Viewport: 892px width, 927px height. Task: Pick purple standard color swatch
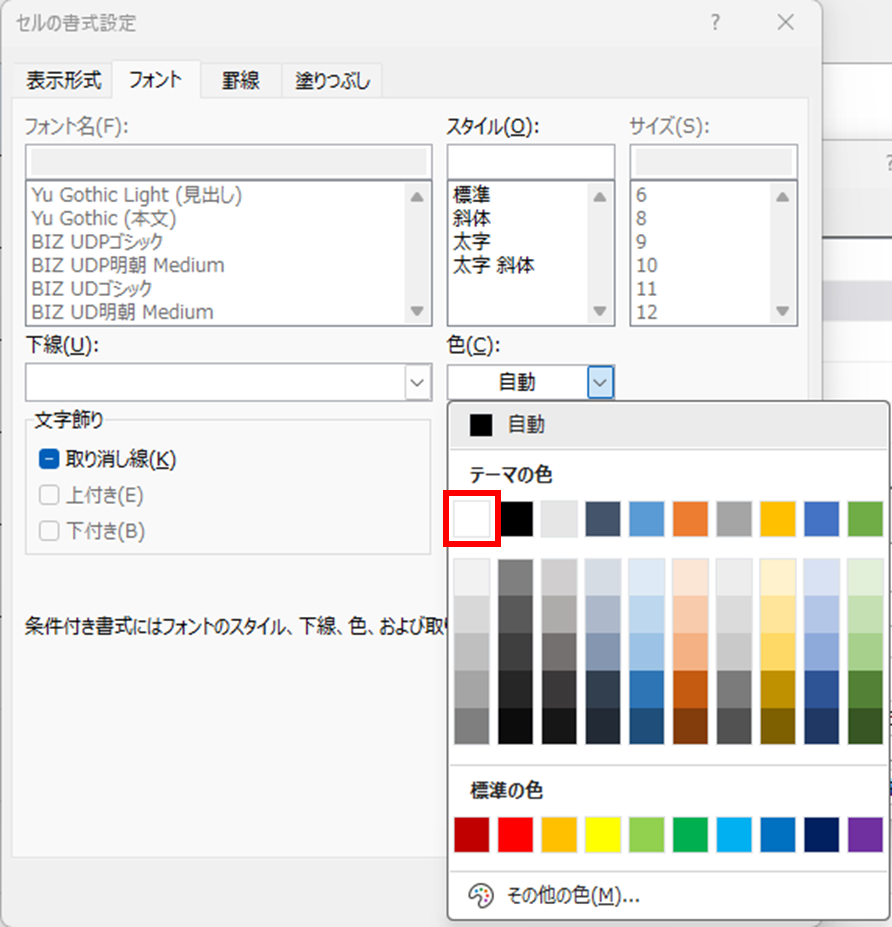click(x=865, y=834)
